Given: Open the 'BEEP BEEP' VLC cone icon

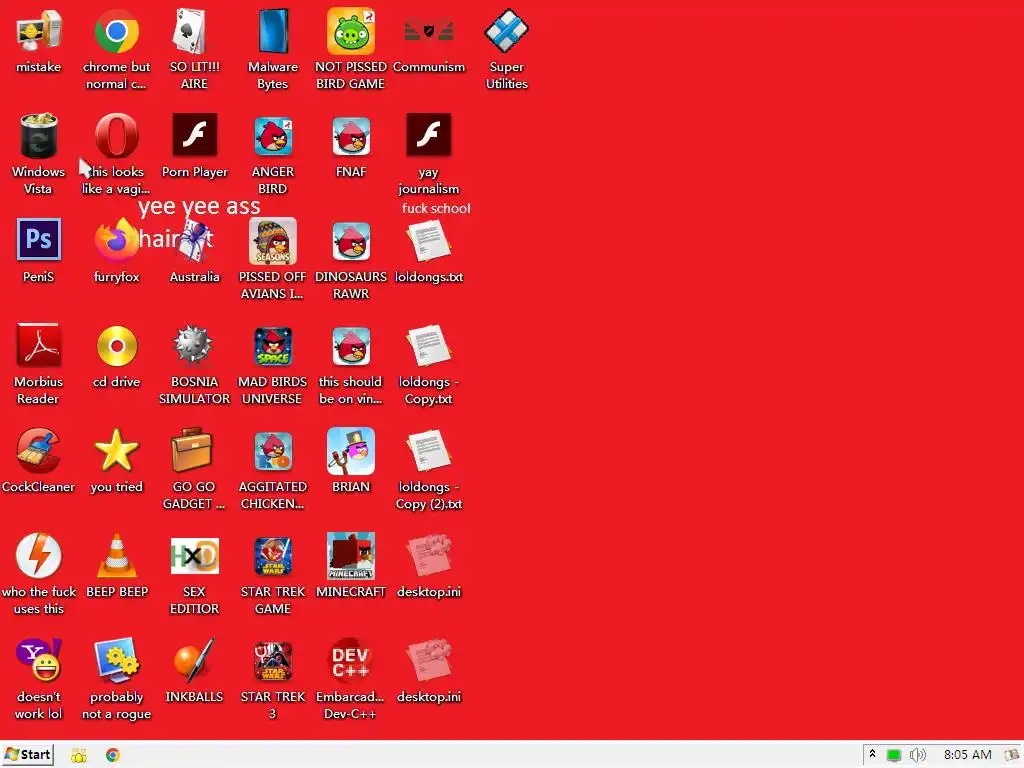Looking at the screenshot, I should [x=116, y=556].
